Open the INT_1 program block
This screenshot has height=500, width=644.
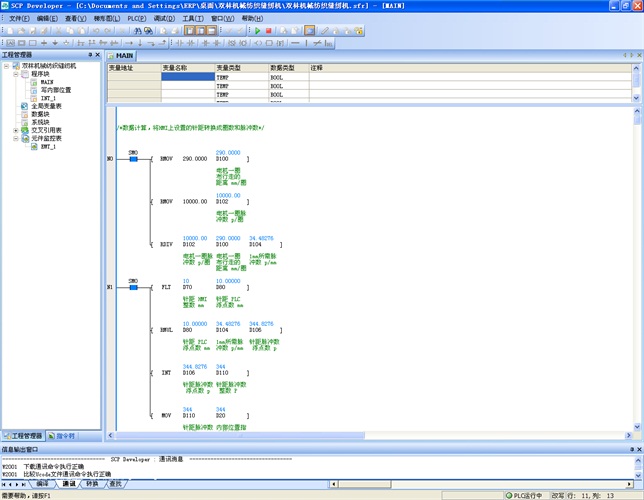tap(48, 98)
